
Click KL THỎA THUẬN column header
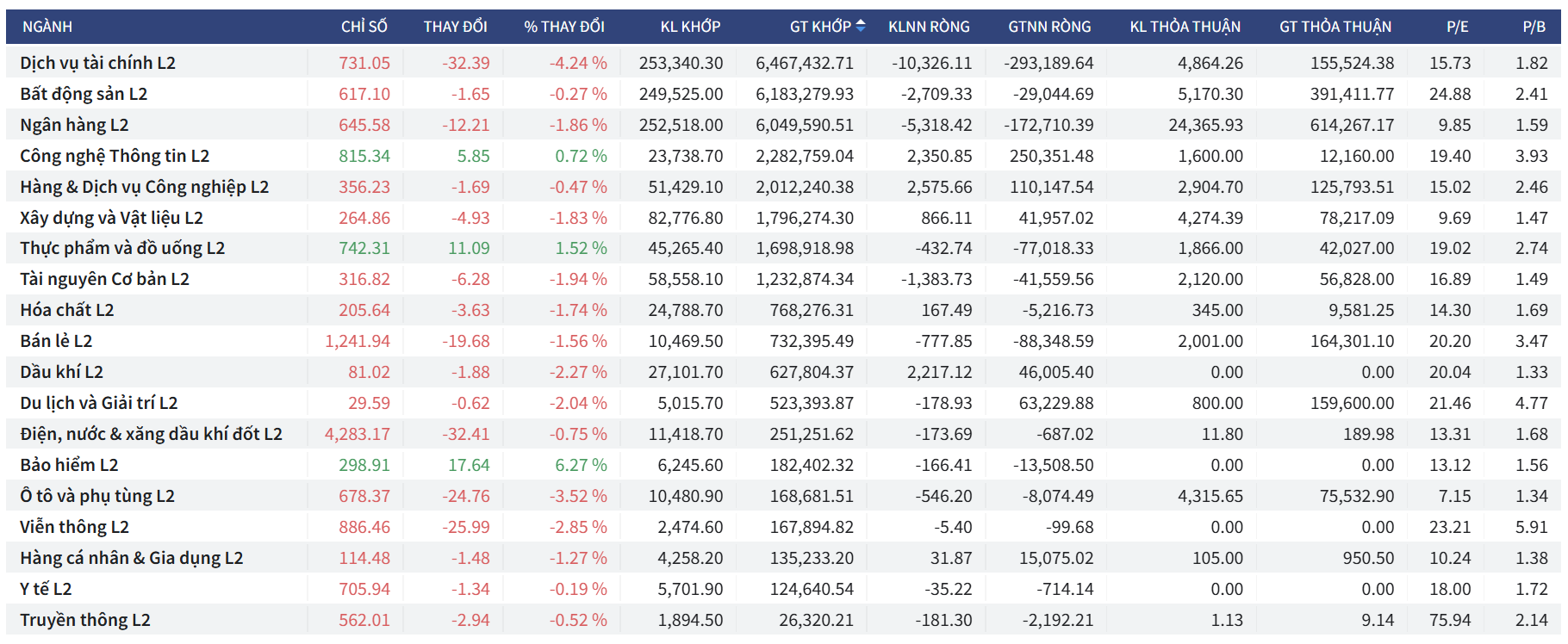pos(1185,27)
